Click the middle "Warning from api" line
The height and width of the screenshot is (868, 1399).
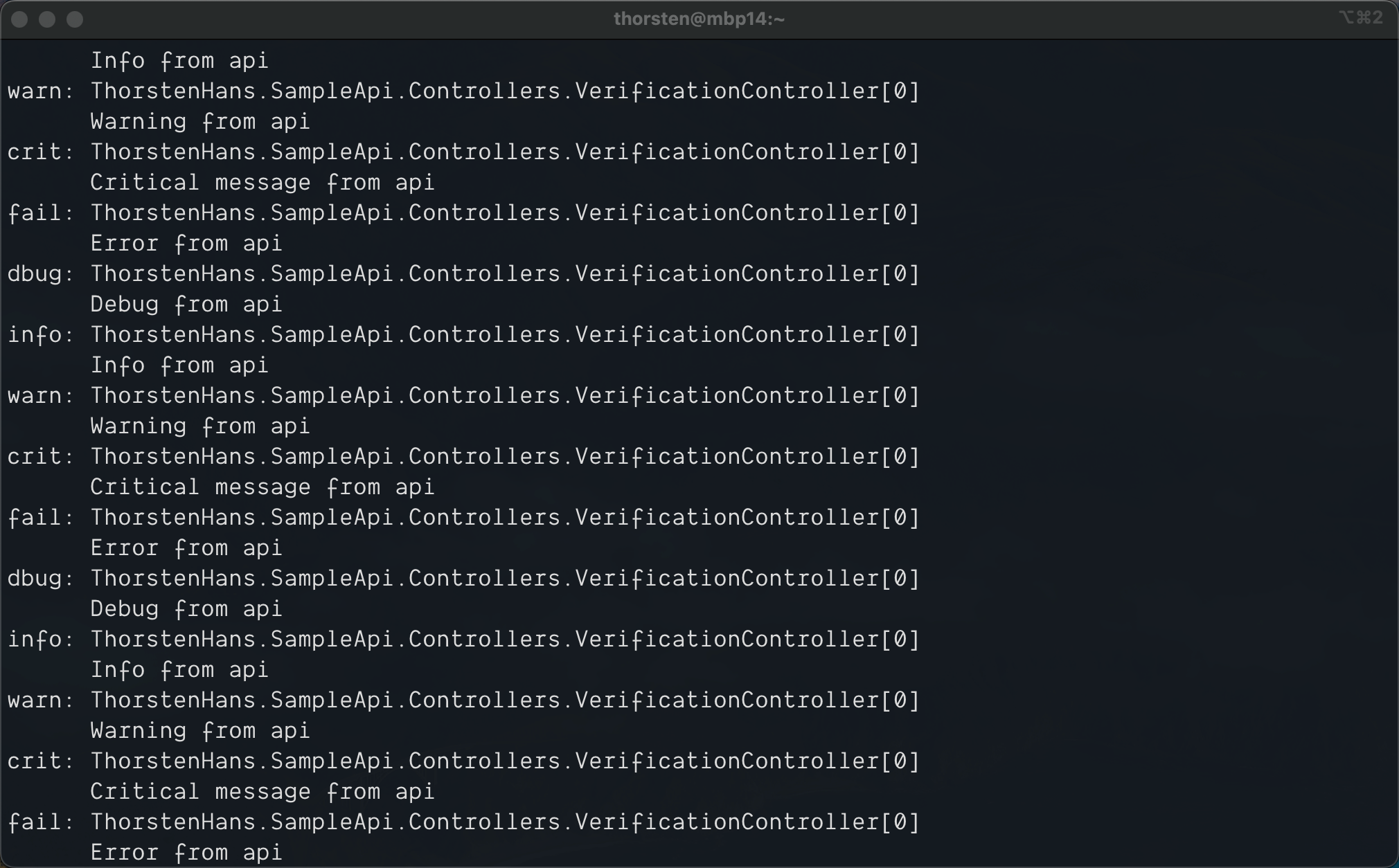(200, 426)
